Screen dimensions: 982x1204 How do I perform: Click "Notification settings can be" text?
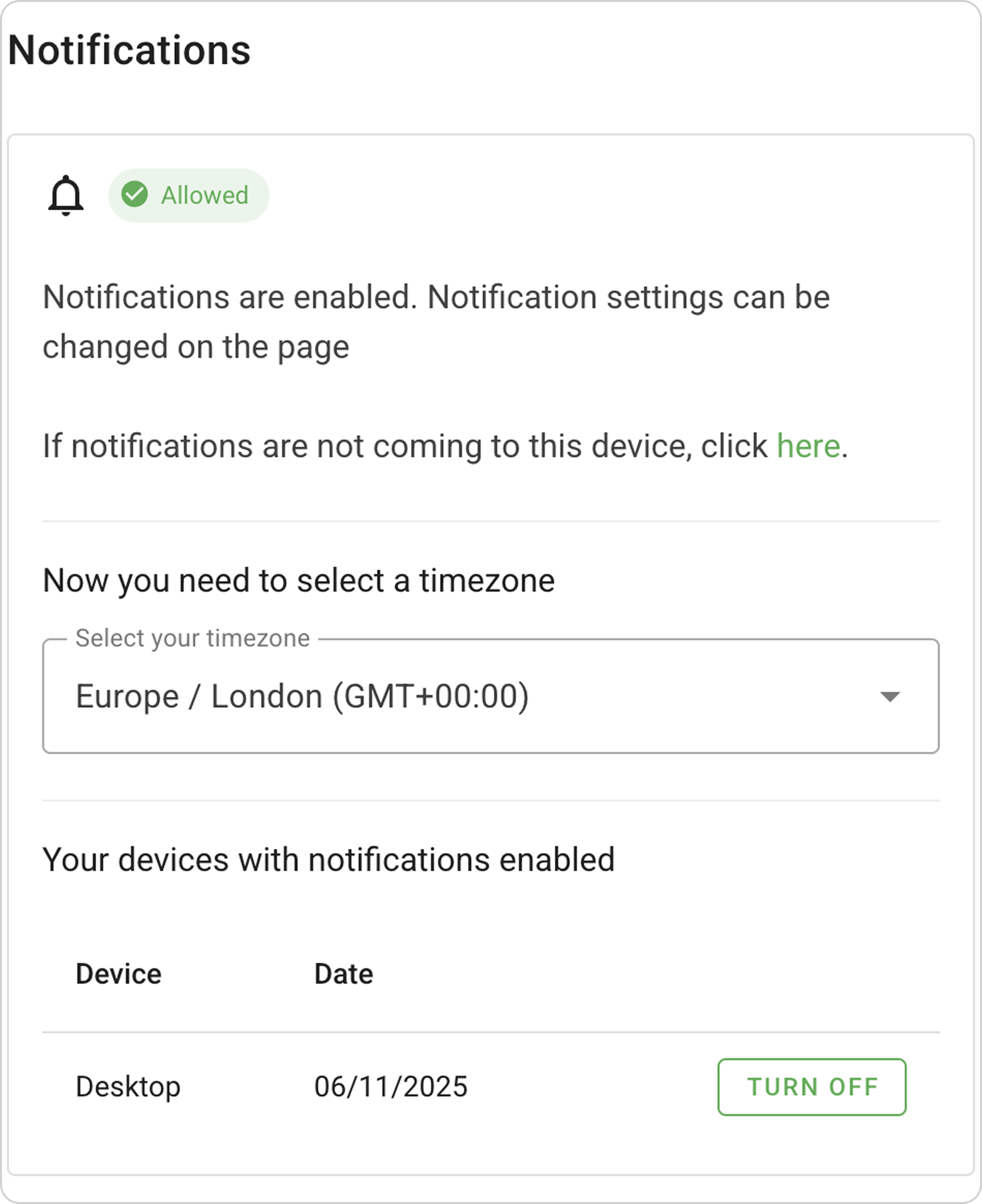(628, 297)
